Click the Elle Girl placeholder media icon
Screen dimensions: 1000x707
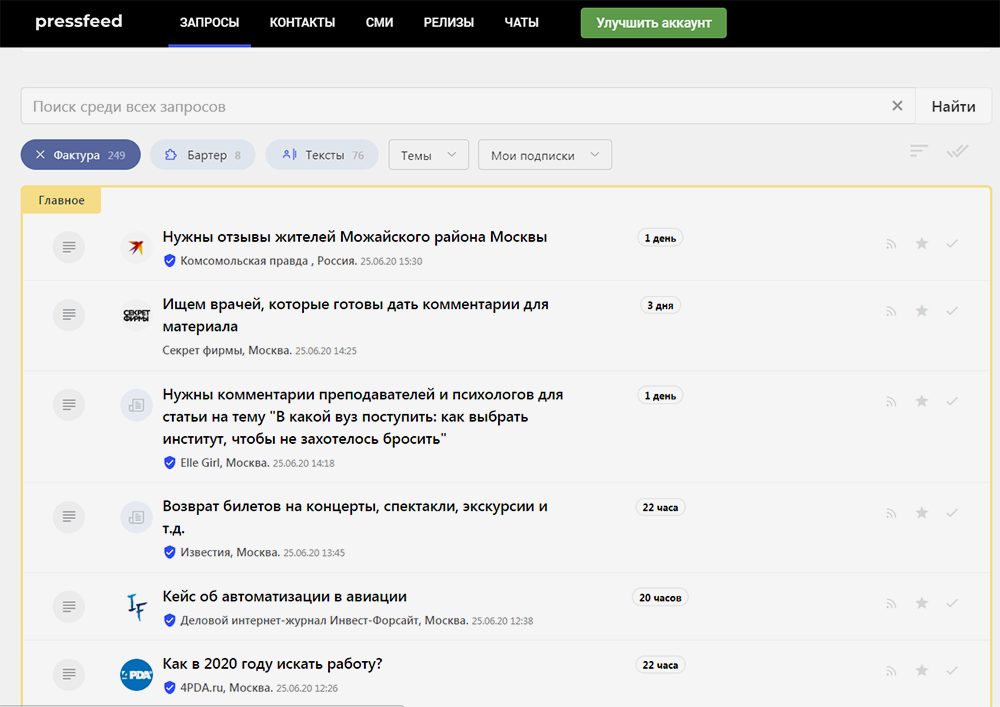click(x=136, y=405)
